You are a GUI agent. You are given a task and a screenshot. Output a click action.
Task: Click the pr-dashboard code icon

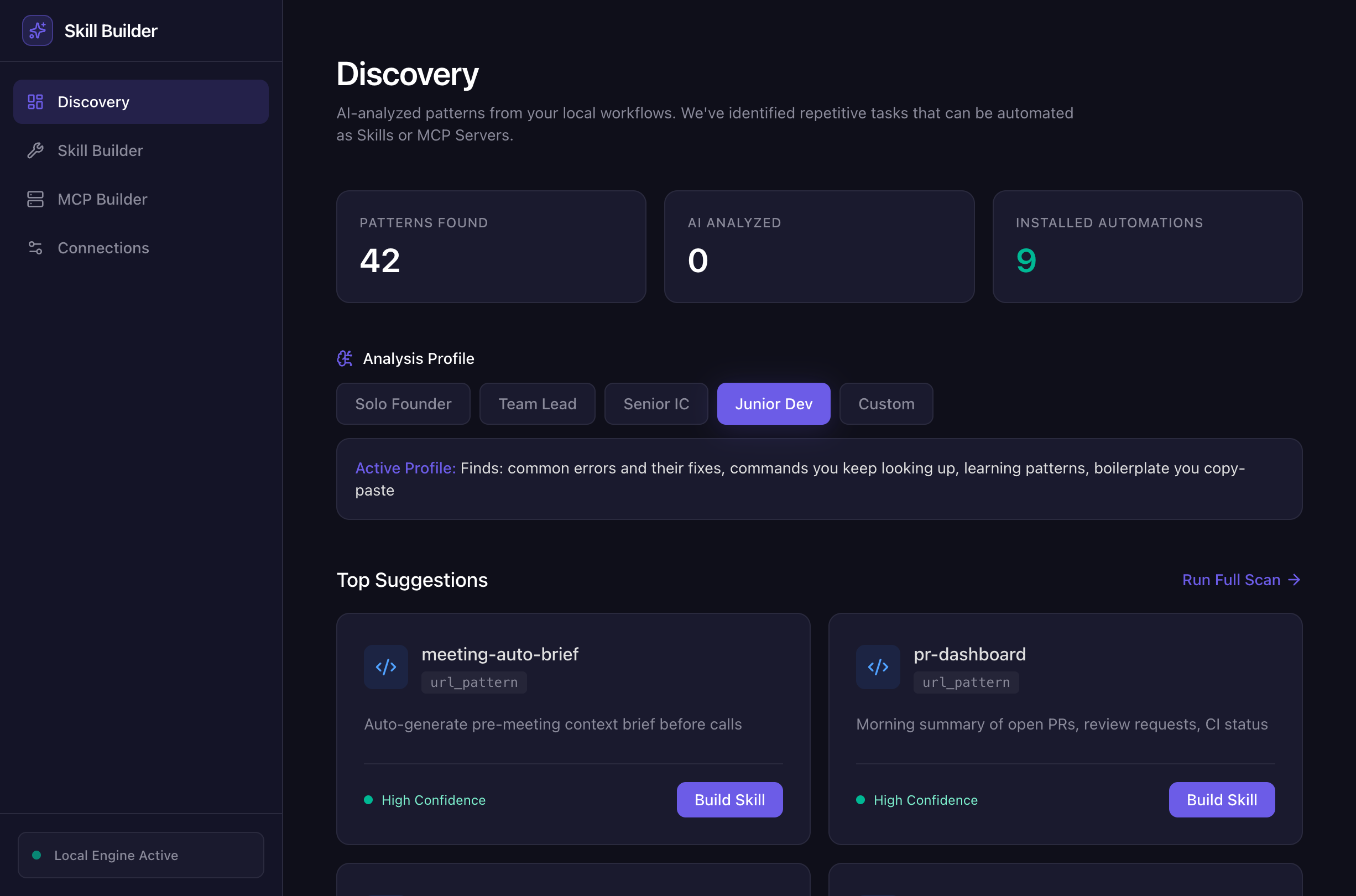pos(877,667)
